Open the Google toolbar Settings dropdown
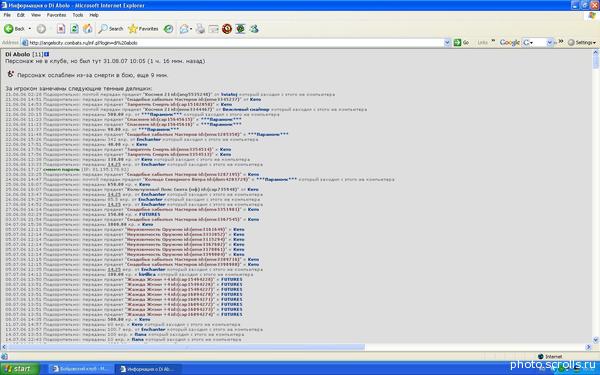This screenshot has height=375, width=600. click(x=582, y=42)
